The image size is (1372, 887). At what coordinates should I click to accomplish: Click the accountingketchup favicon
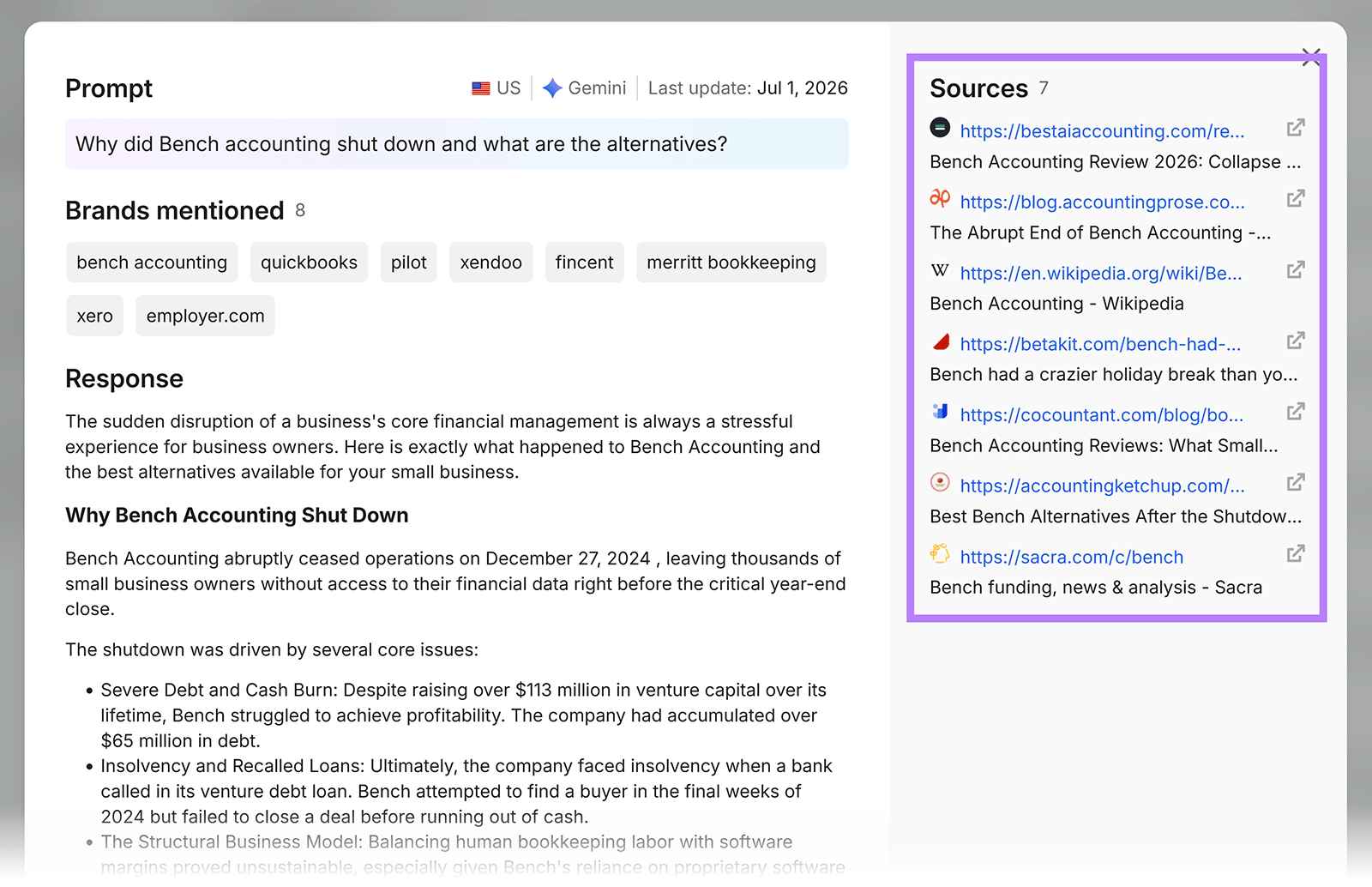click(940, 482)
